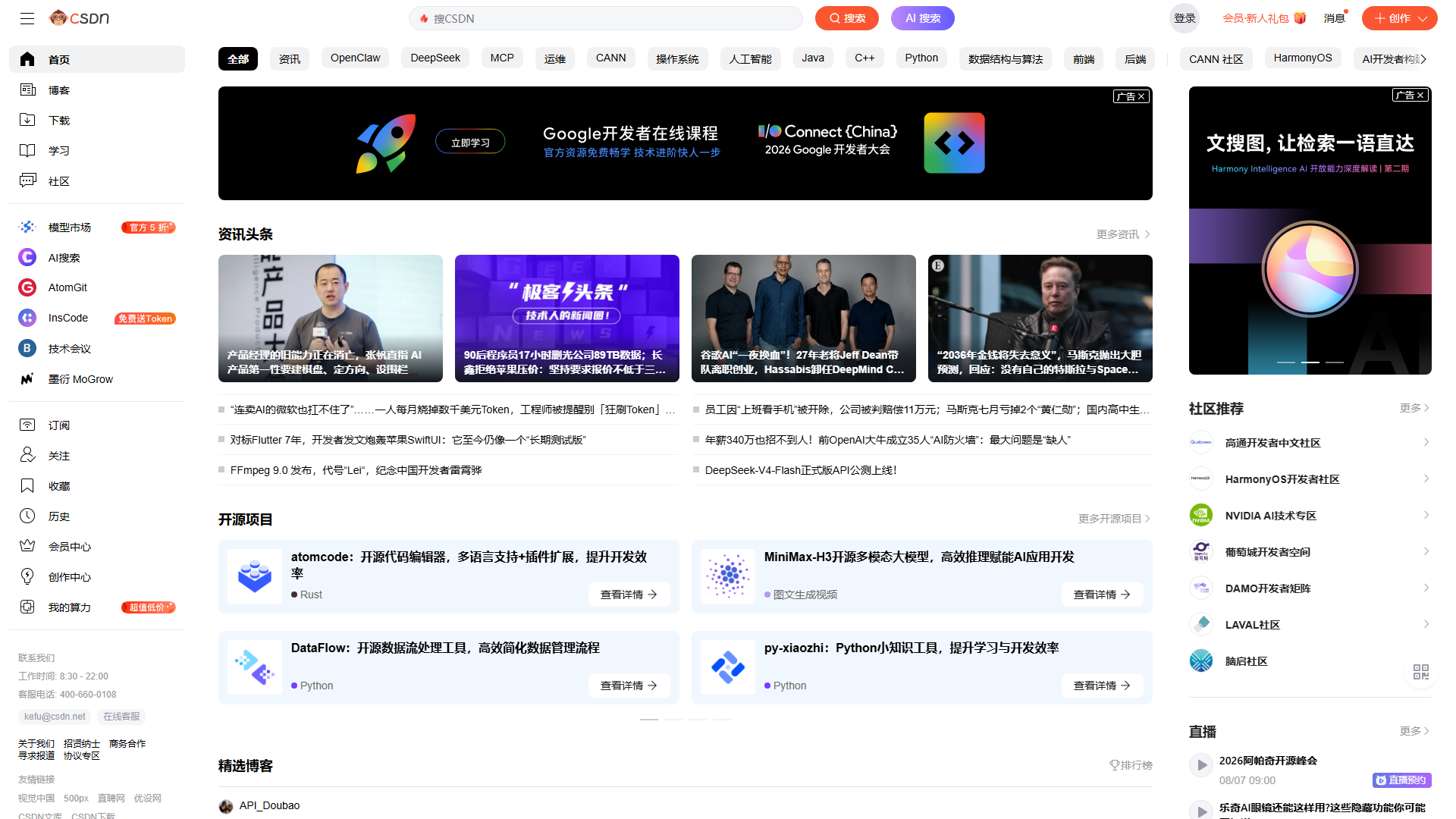This screenshot has width=1456, height=819.
Task: Open LAVAL社区 row chevron
Action: pos(1426,625)
